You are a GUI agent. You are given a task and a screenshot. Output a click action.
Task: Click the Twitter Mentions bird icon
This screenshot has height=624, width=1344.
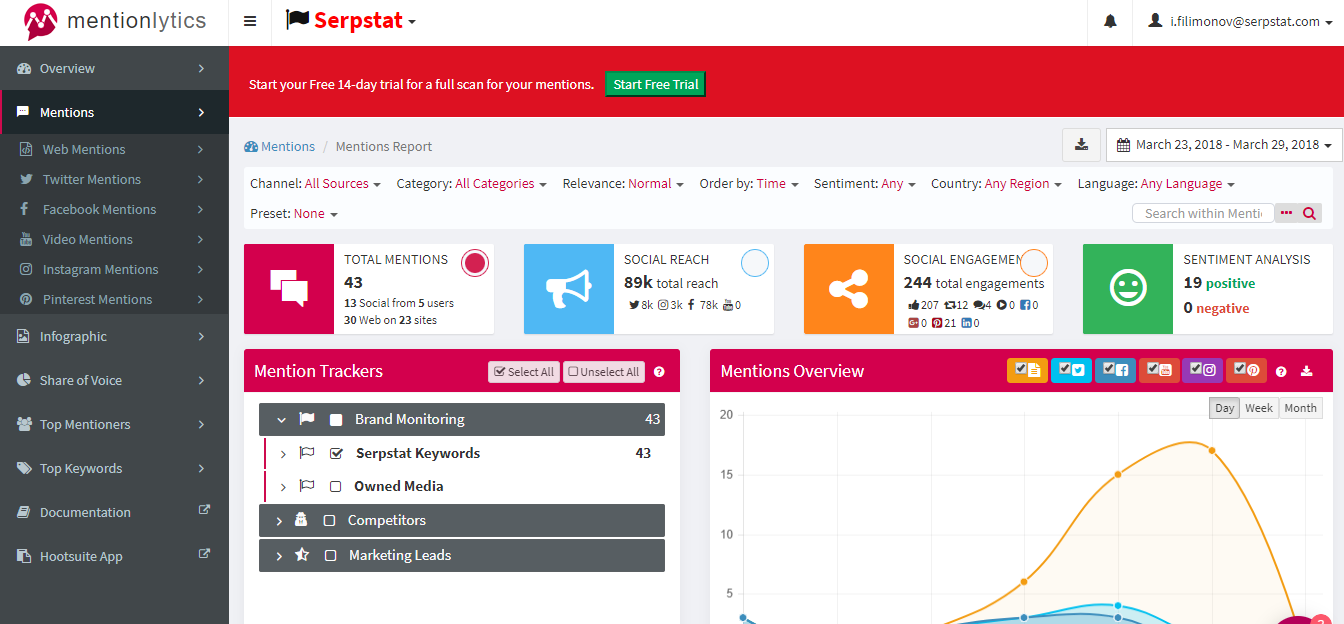pos(25,180)
